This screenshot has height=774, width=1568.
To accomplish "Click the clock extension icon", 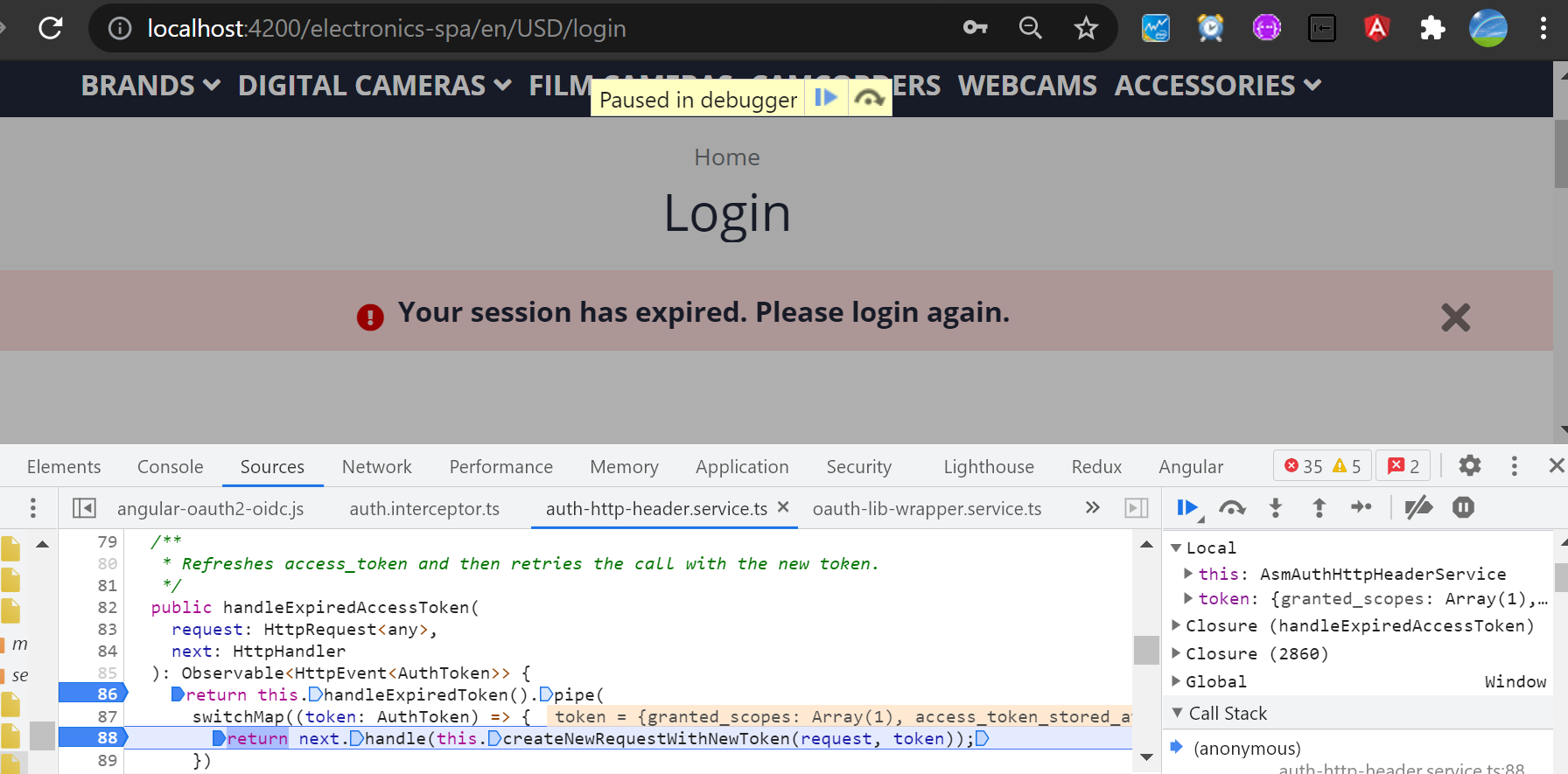I will [1211, 28].
